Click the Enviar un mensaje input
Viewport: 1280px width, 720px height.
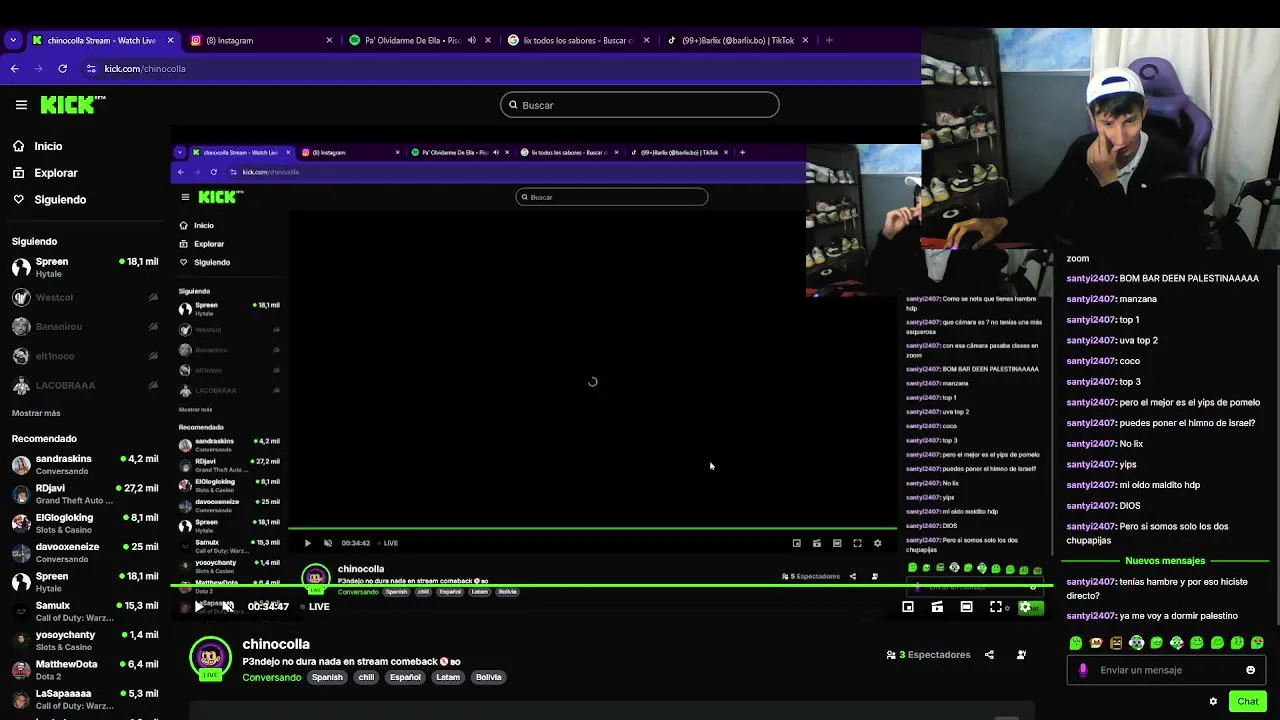[x=1165, y=670]
